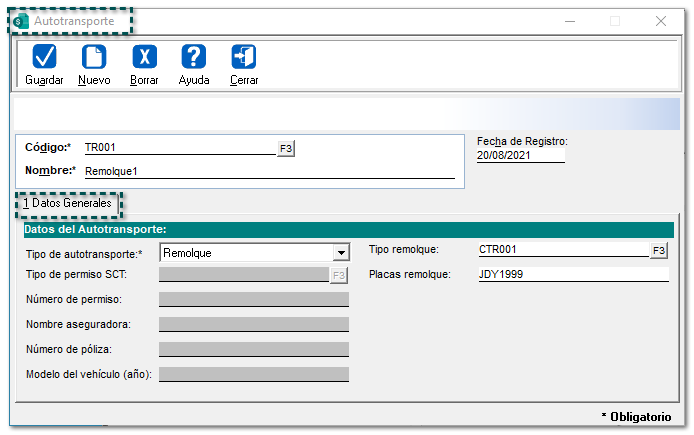Screen dimensions: 694x435
Task: Click the Obligatorio note text
Action: 636,417
